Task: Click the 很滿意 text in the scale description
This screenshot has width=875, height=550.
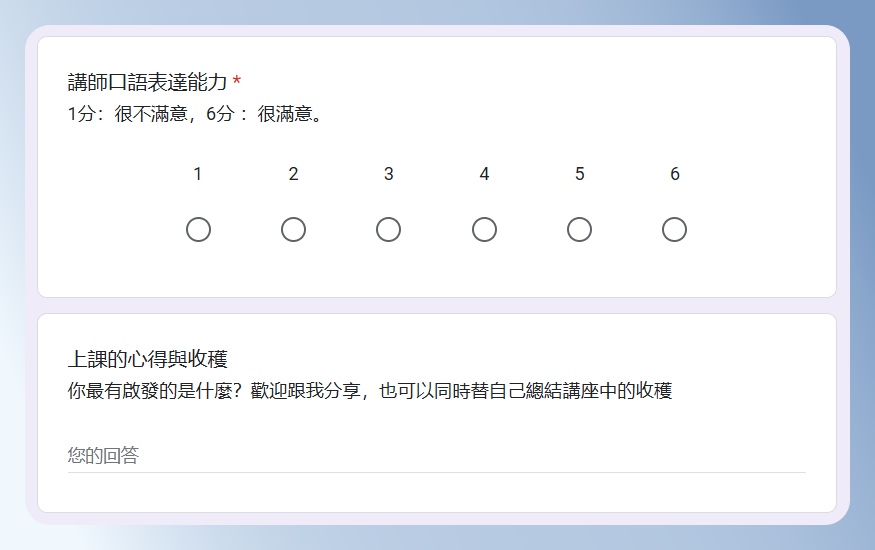Action: pyautogui.click(x=285, y=114)
